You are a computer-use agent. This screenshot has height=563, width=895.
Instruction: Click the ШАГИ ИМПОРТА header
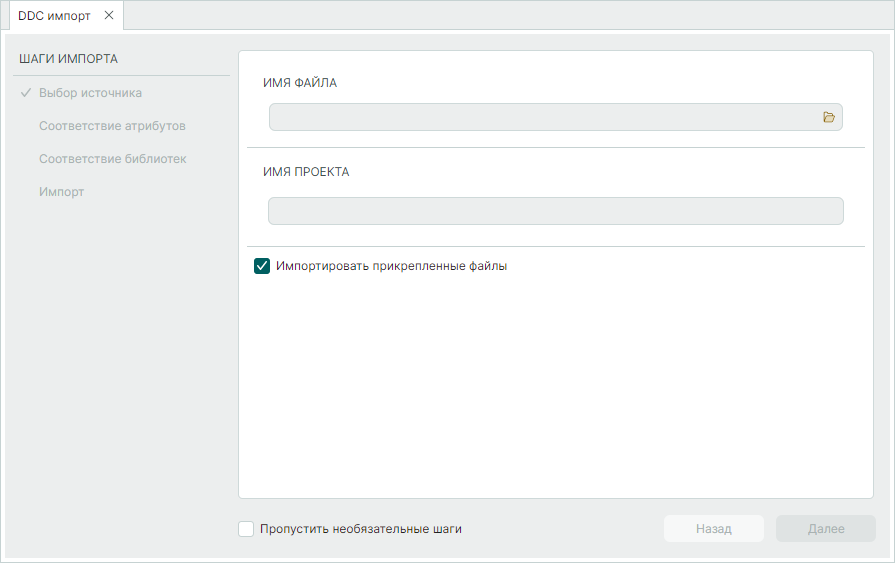tap(68, 58)
